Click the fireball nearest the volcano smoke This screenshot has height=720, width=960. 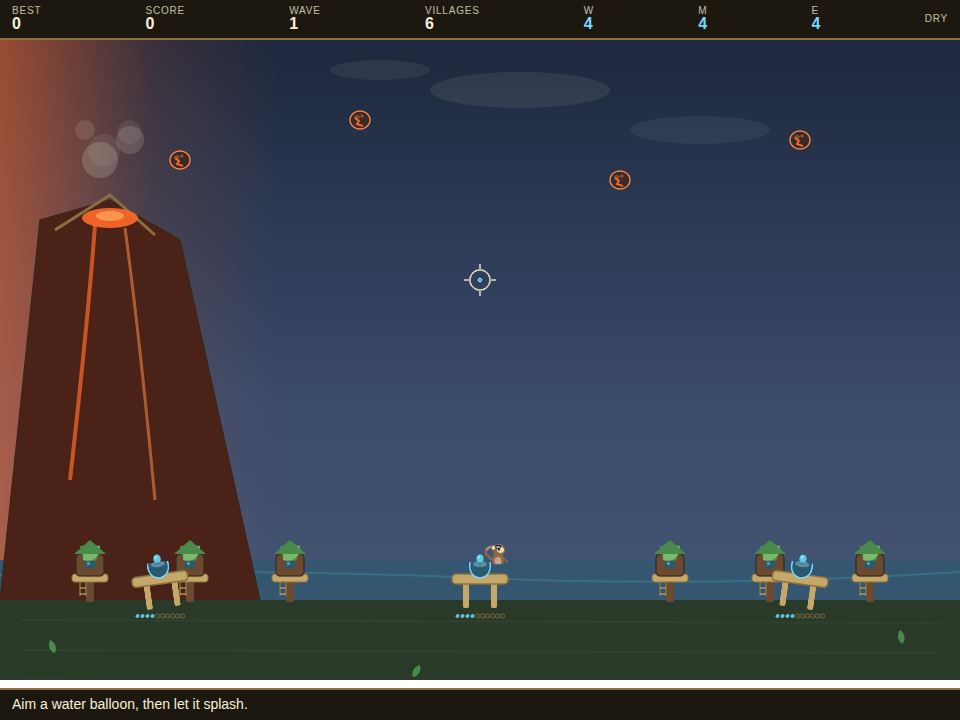coord(180,160)
